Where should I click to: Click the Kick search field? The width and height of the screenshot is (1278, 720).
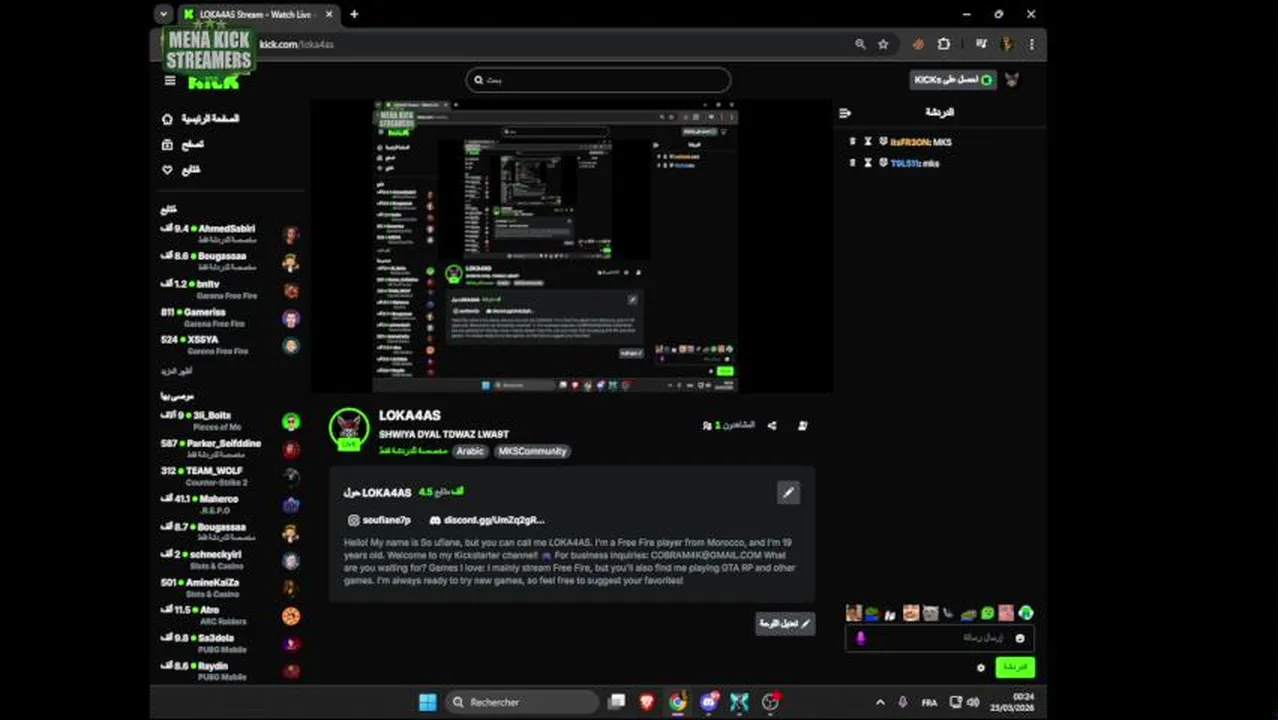[x=598, y=80]
